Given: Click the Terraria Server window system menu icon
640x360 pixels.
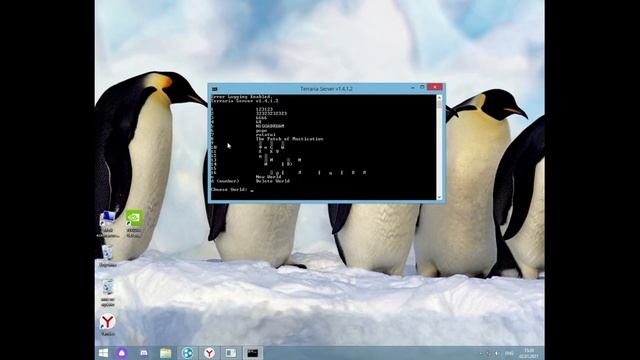Looking at the screenshot, I should click(215, 89).
